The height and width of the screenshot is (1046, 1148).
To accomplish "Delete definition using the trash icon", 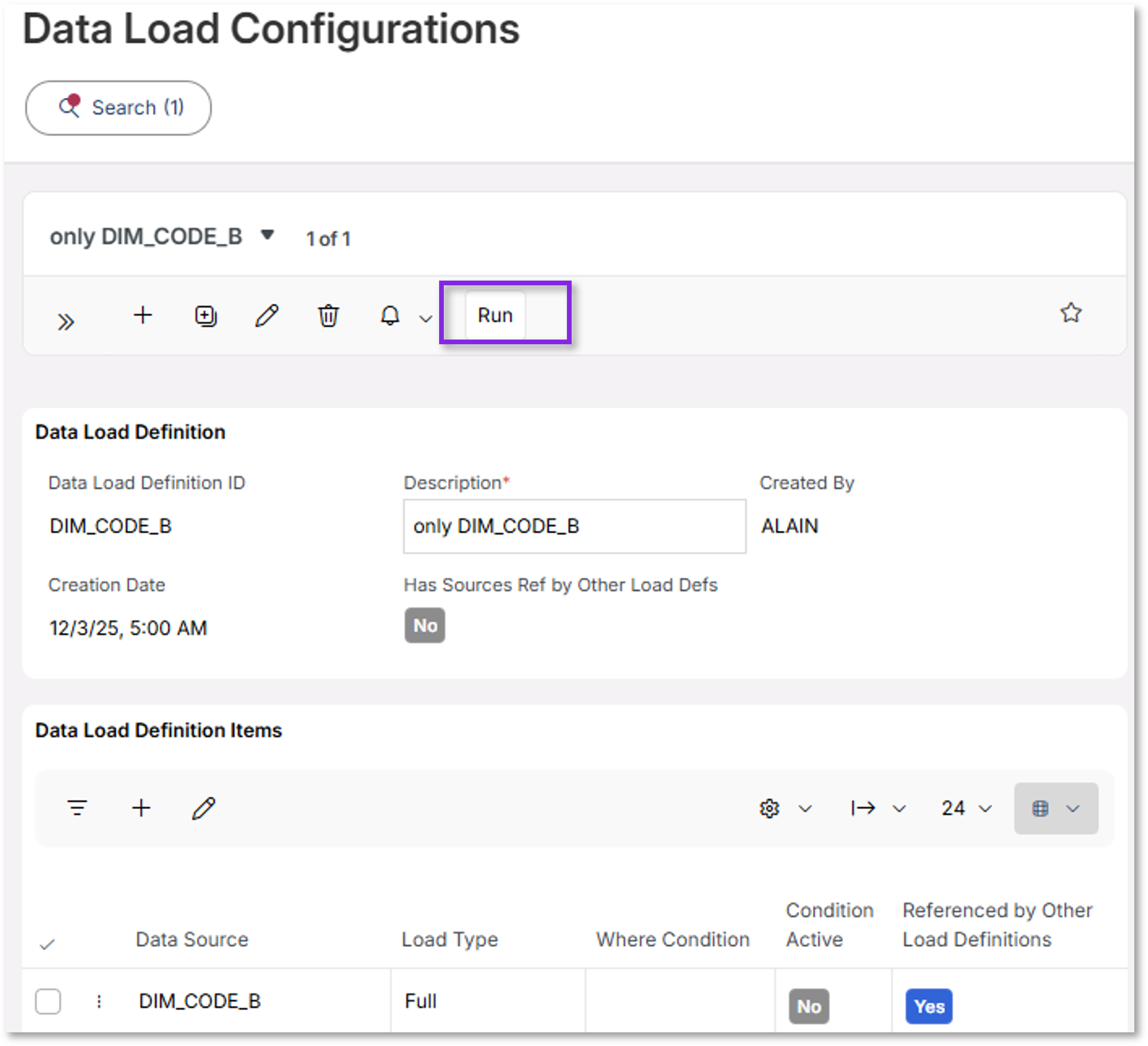I will (x=328, y=315).
